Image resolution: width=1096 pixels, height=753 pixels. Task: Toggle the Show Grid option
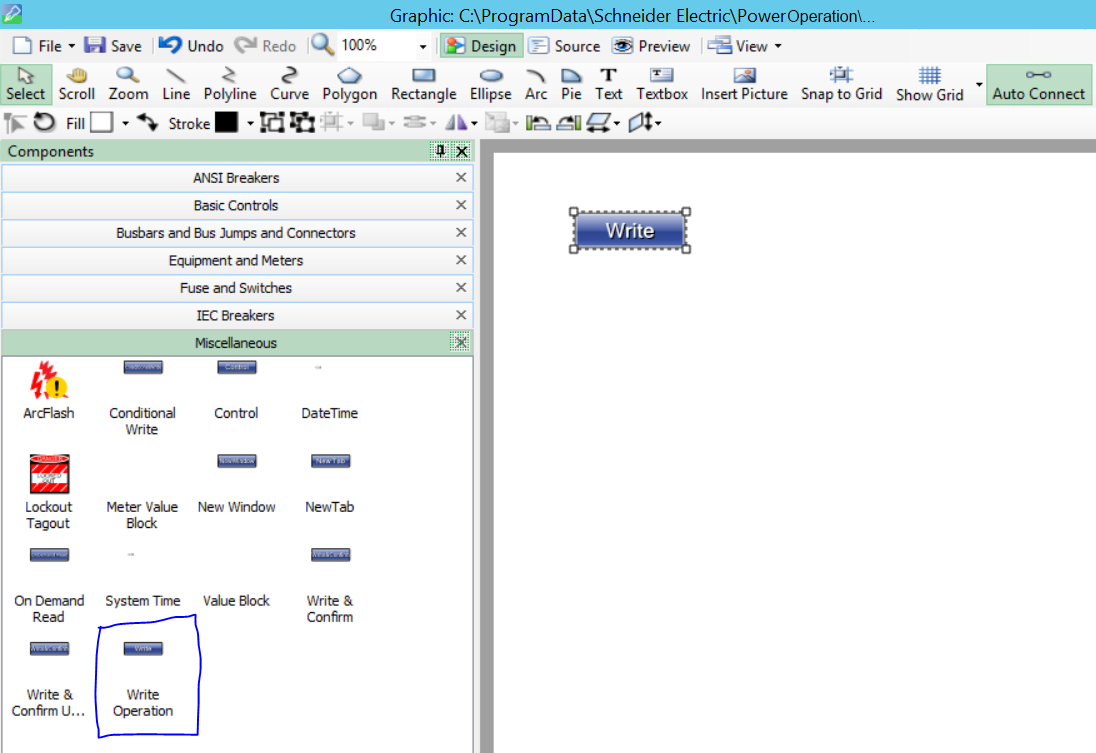click(x=929, y=84)
